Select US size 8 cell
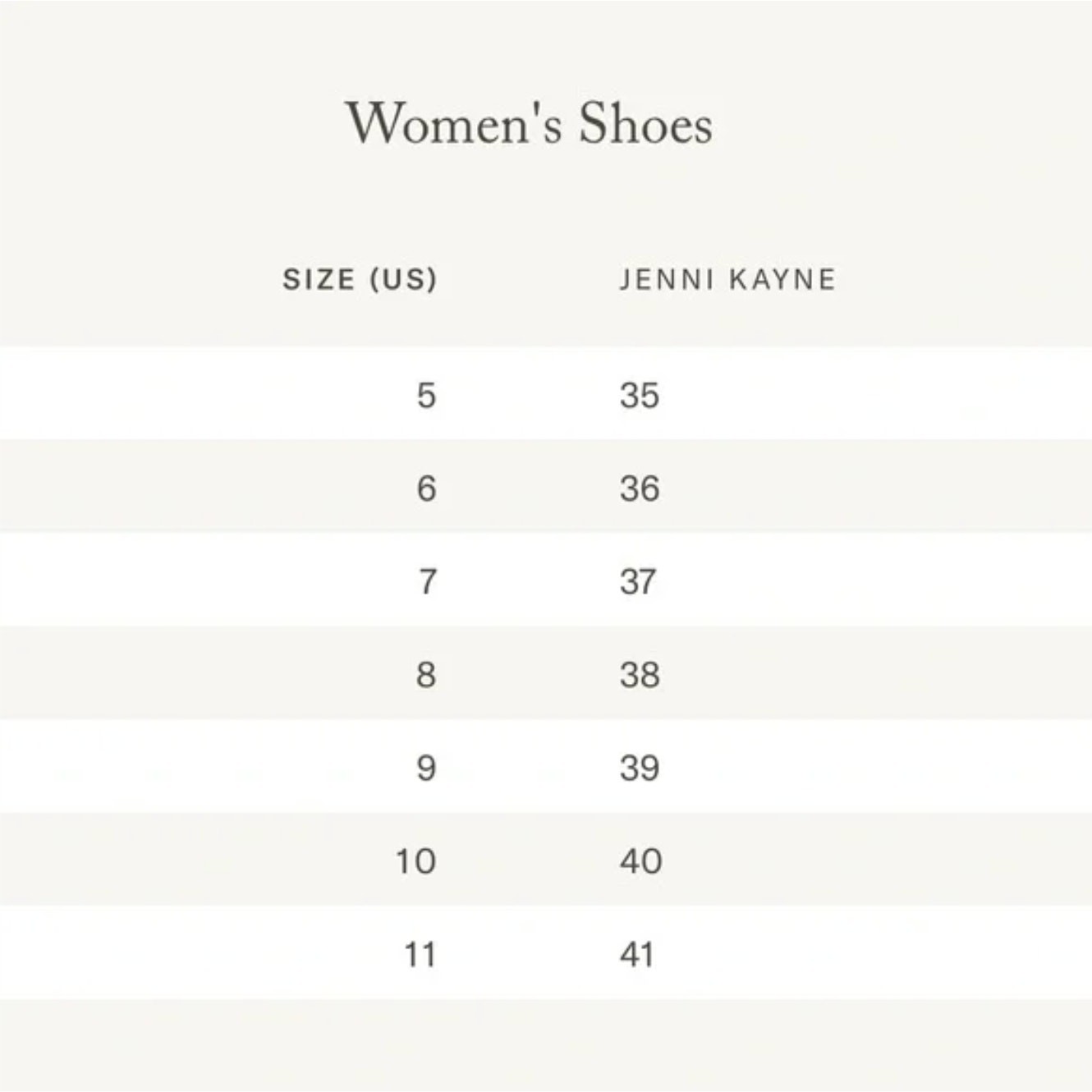Viewport: 1092px width, 1092px height. [426, 675]
